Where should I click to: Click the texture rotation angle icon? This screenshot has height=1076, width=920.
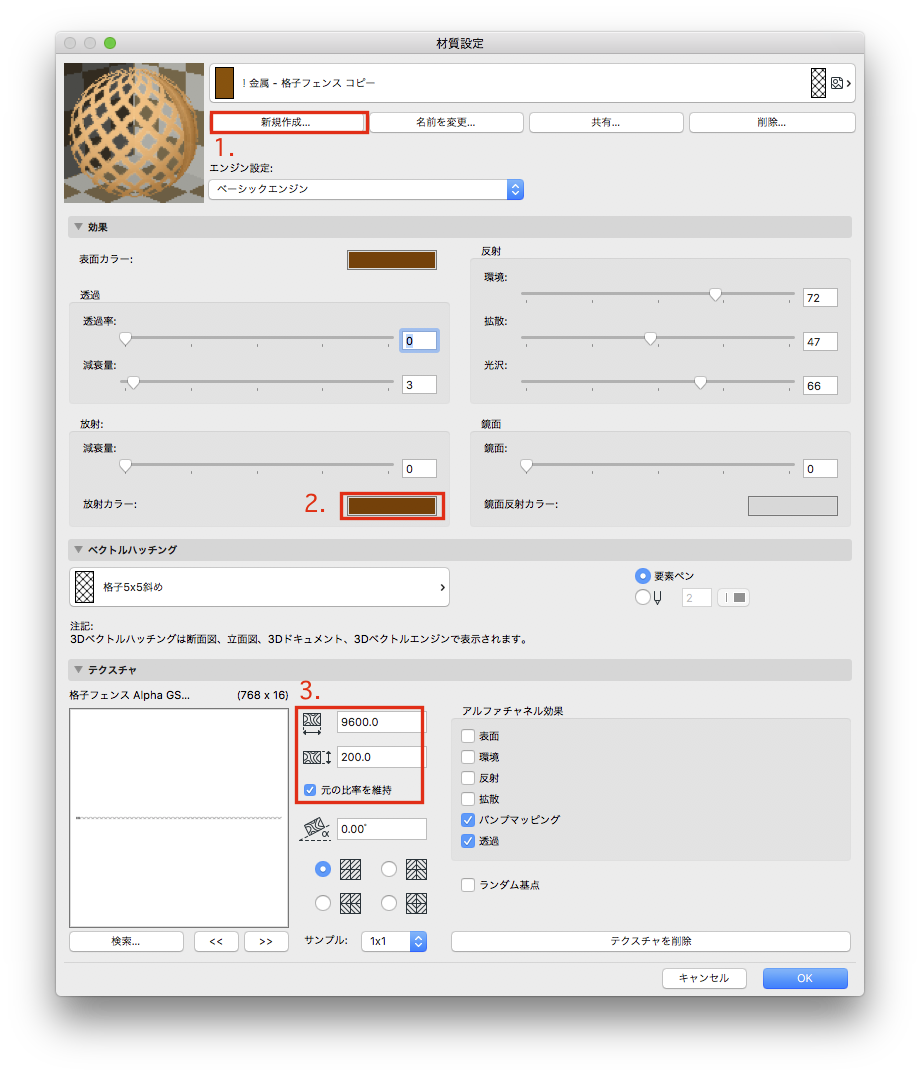(x=315, y=829)
